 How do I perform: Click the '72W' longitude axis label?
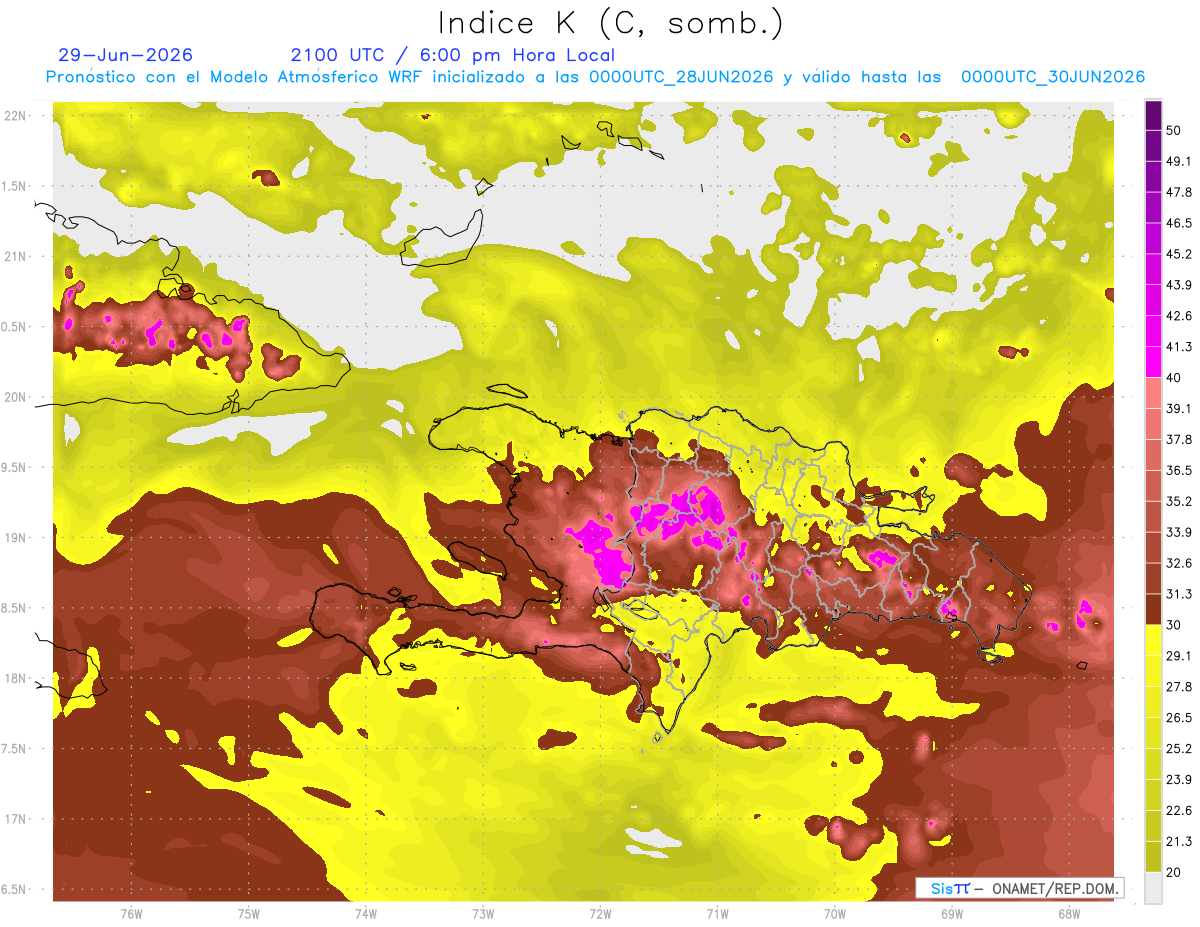pyautogui.click(x=600, y=913)
